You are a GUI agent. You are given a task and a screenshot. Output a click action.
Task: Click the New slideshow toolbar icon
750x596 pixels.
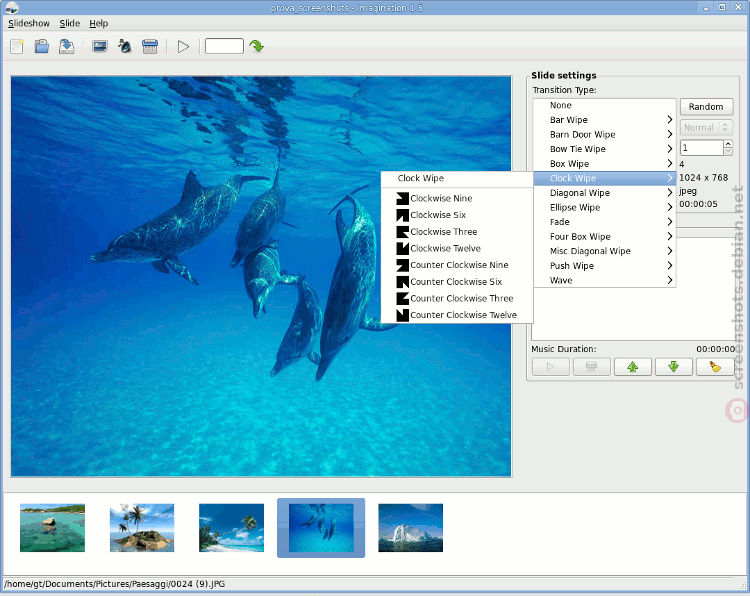tap(17, 46)
